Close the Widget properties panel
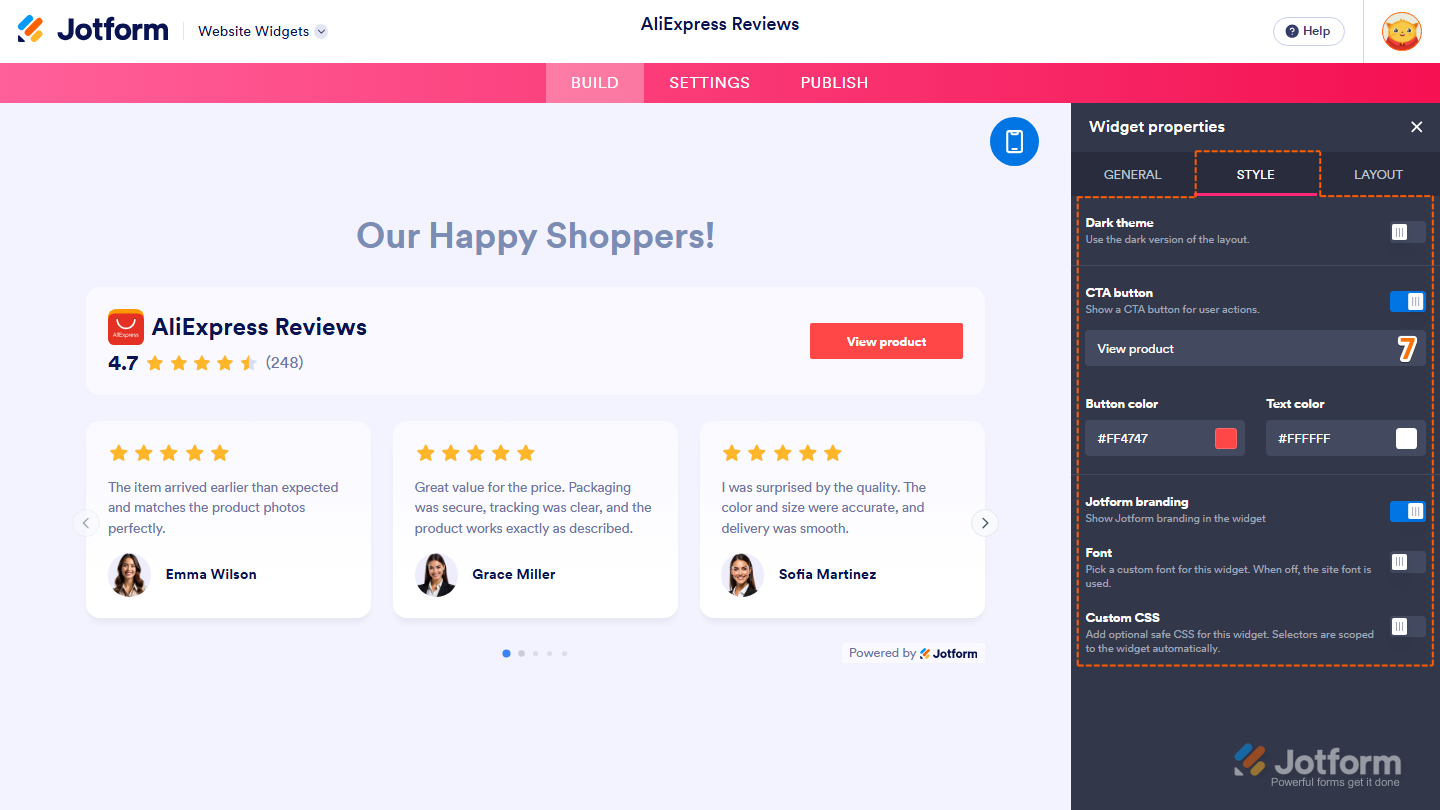Screen dimensions: 1440x810 click(x=1416, y=127)
